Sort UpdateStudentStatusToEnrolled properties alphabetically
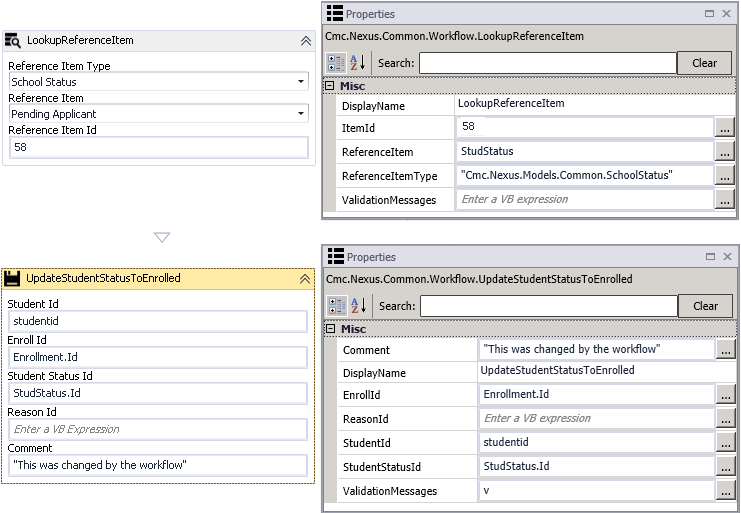741x513 pixels. (x=359, y=306)
